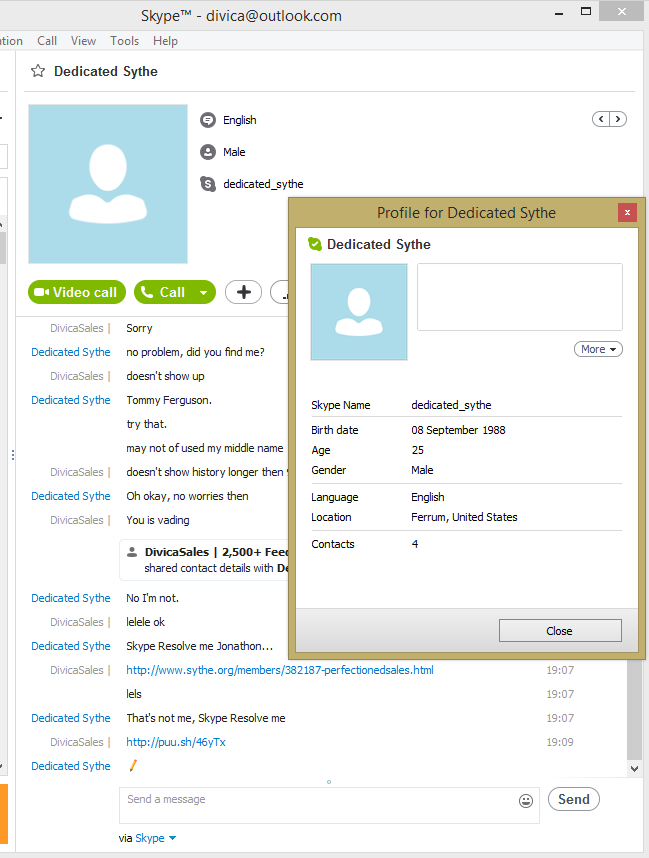Maximize the Skype window

586,11
